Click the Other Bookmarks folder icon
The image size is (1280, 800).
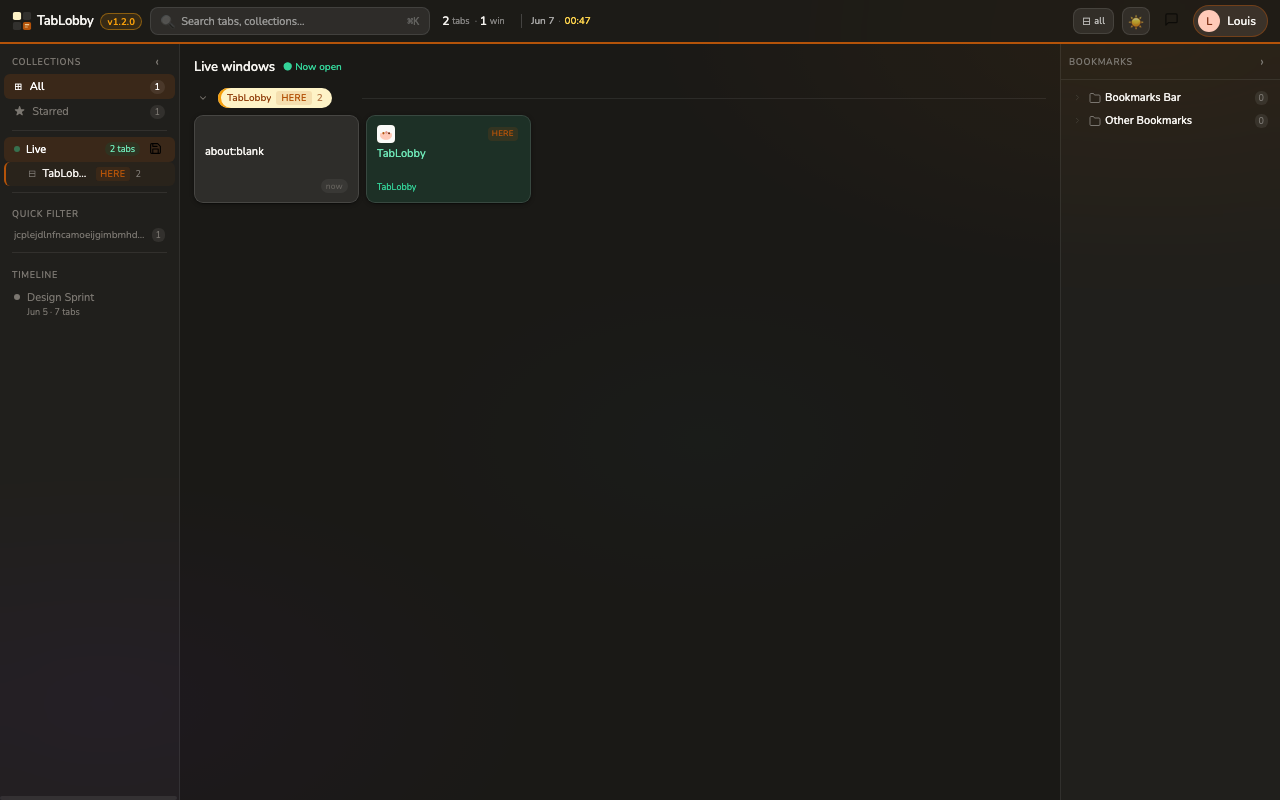point(1095,121)
